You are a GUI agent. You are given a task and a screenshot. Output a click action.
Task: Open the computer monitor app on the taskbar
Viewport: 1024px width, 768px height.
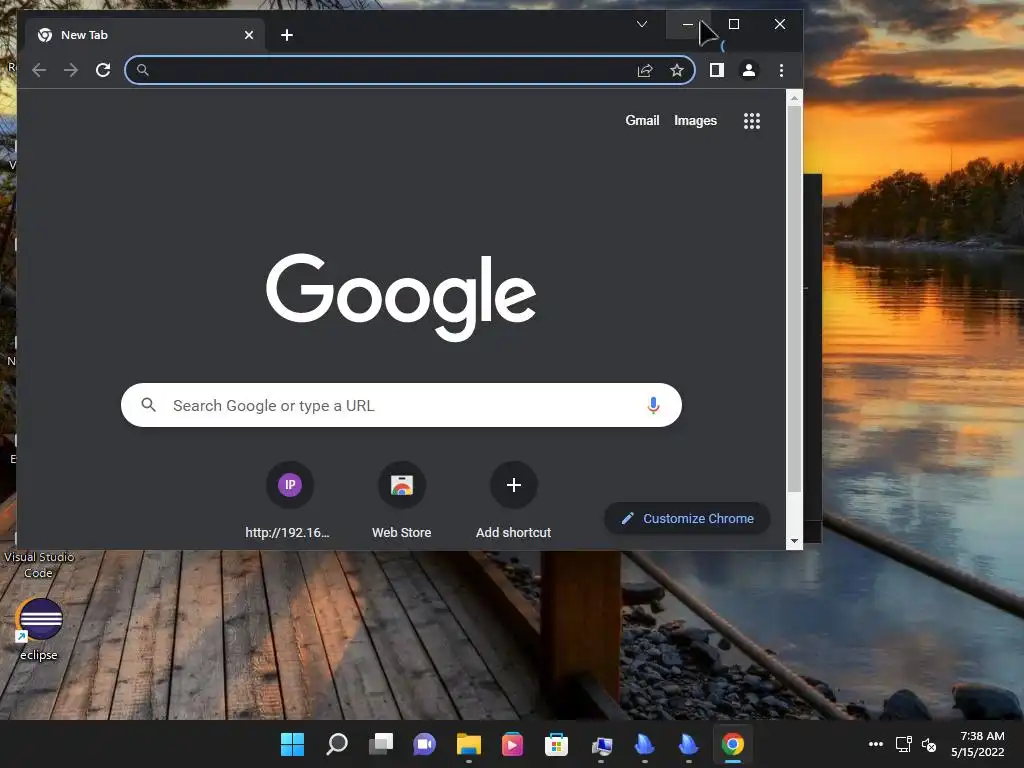click(x=601, y=744)
